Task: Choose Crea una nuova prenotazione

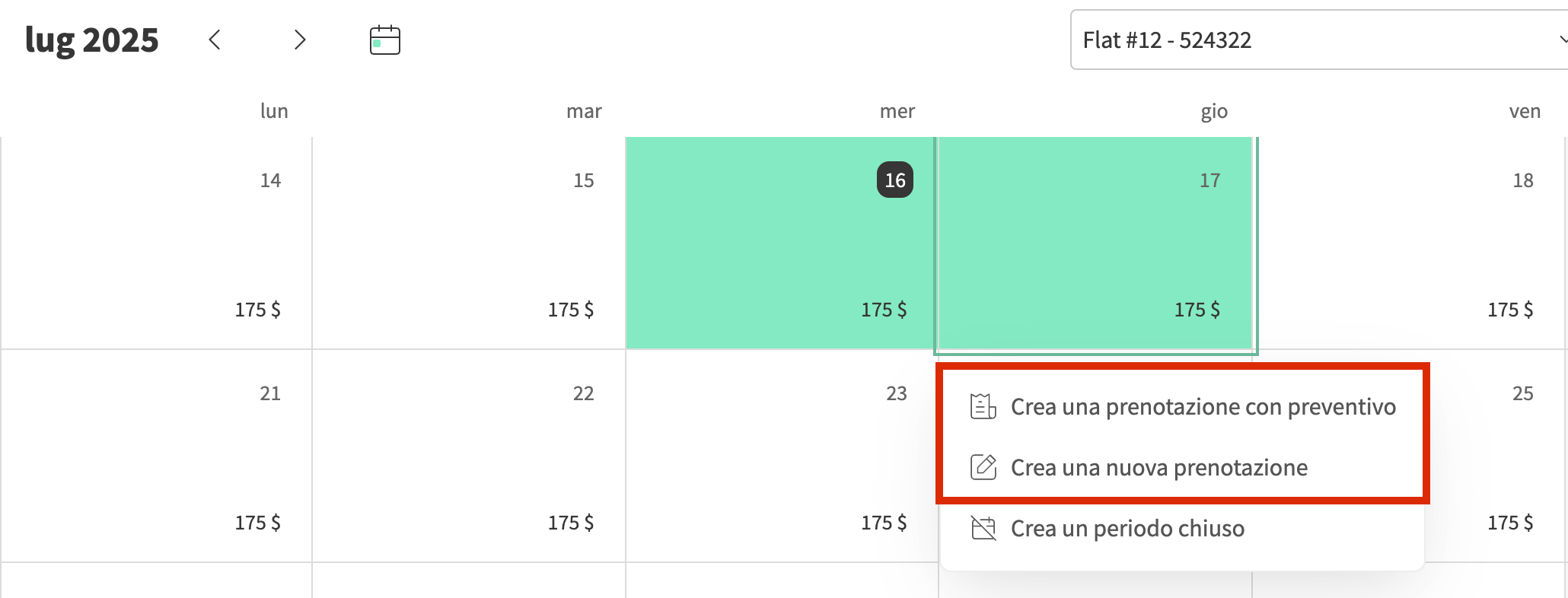Action: (x=1158, y=467)
